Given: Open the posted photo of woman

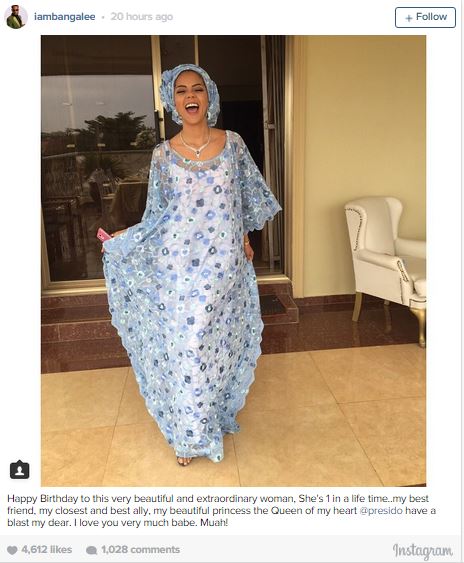Looking at the screenshot, I should point(233,261).
